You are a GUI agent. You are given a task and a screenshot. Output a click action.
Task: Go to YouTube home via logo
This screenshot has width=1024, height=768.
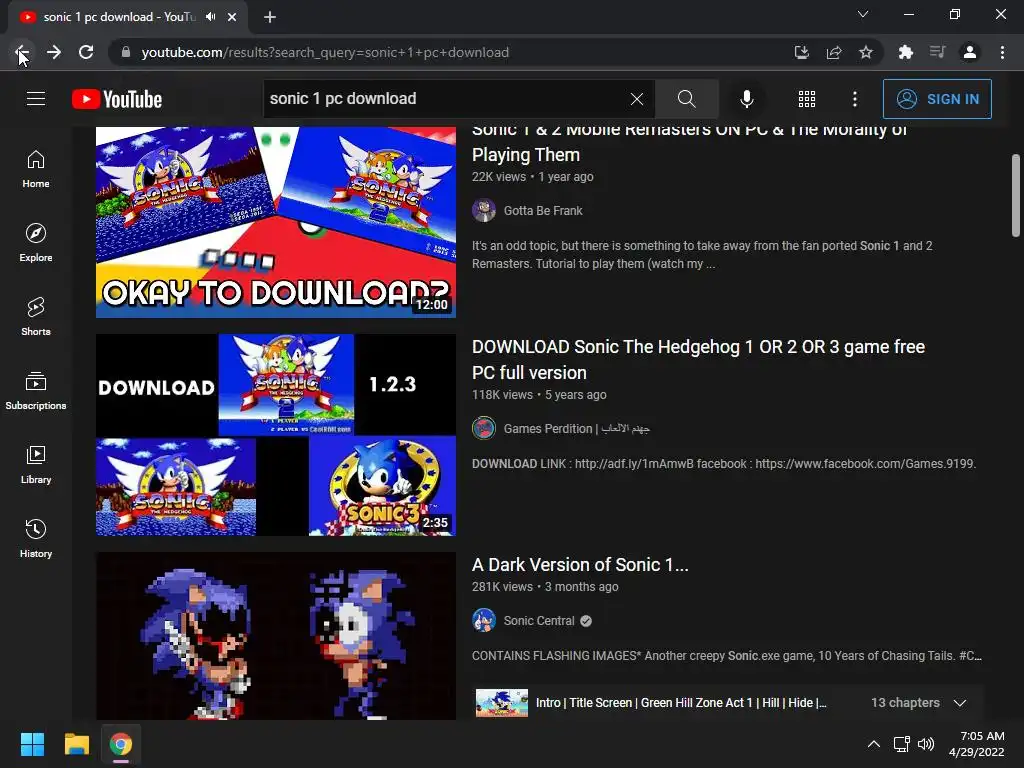coord(117,99)
